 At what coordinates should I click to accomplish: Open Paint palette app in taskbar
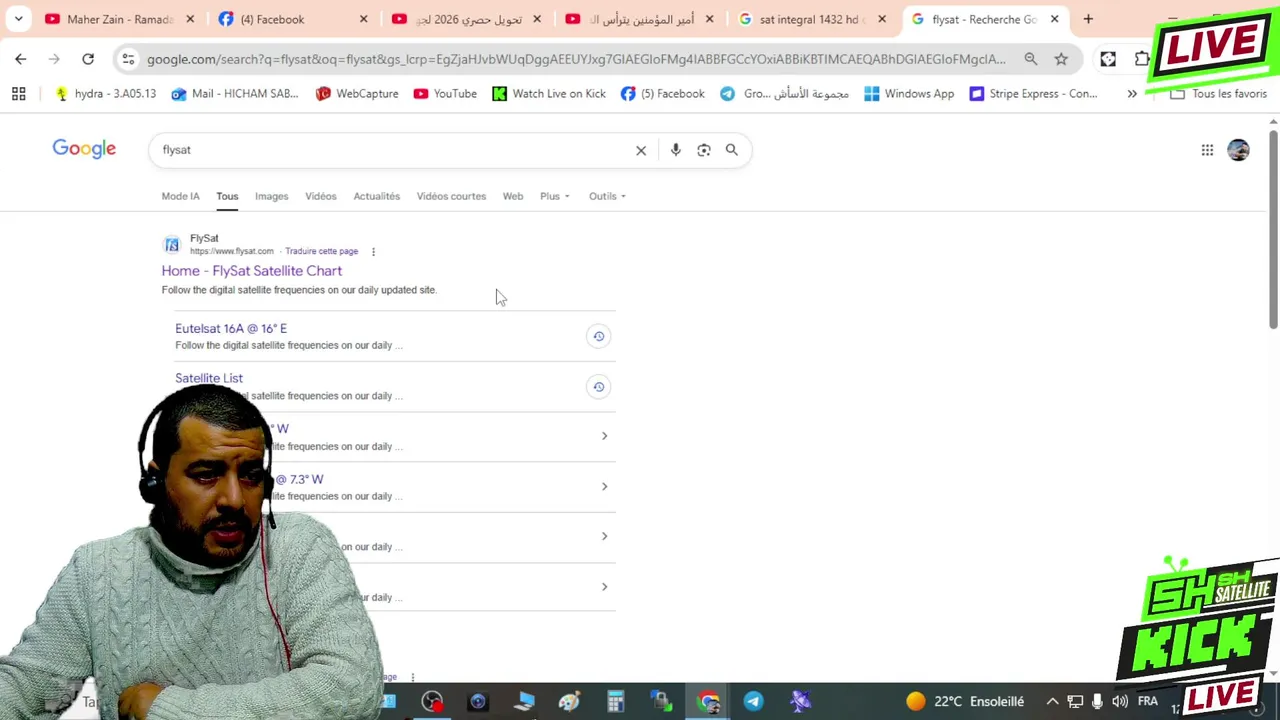point(569,702)
